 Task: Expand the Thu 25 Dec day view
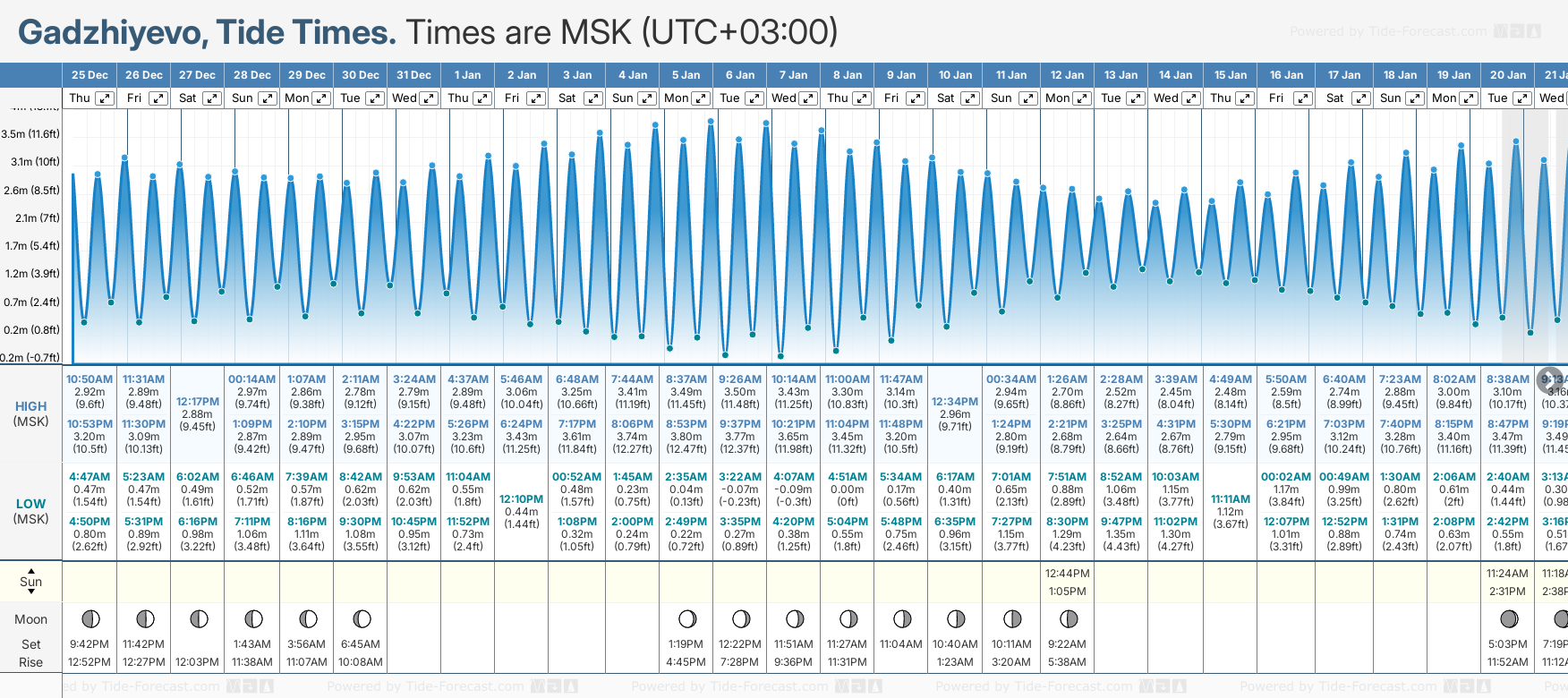(x=105, y=98)
